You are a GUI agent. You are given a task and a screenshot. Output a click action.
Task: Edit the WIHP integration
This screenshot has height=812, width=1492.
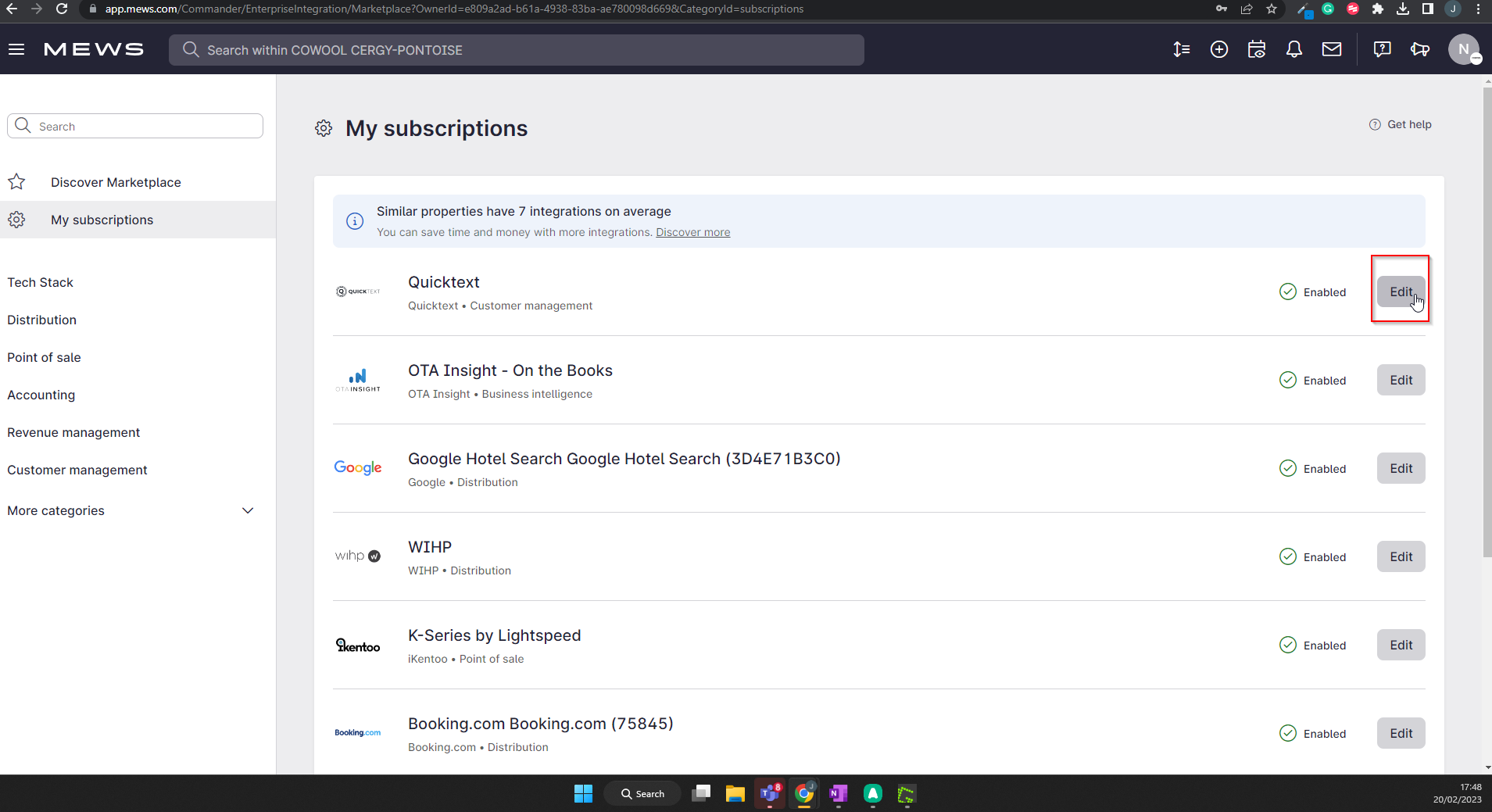tap(1400, 556)
